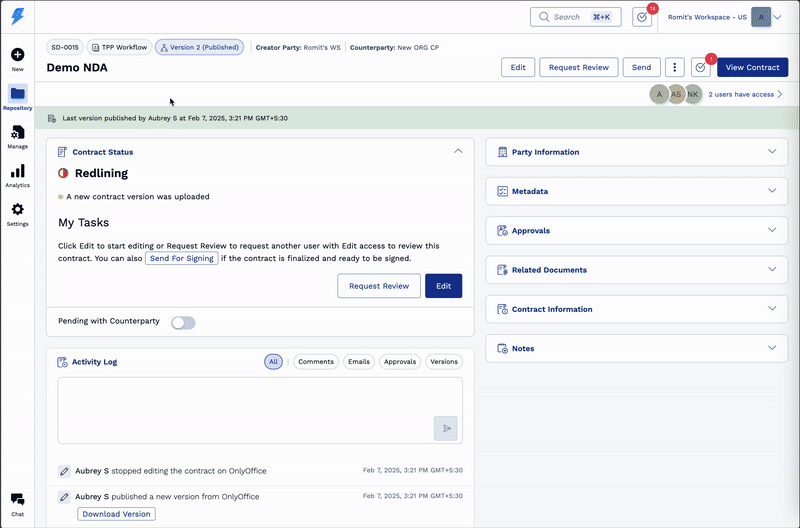Expand the Contract Information panel
The width and height of the screenshot is (800, 528).
pos(772,309)
